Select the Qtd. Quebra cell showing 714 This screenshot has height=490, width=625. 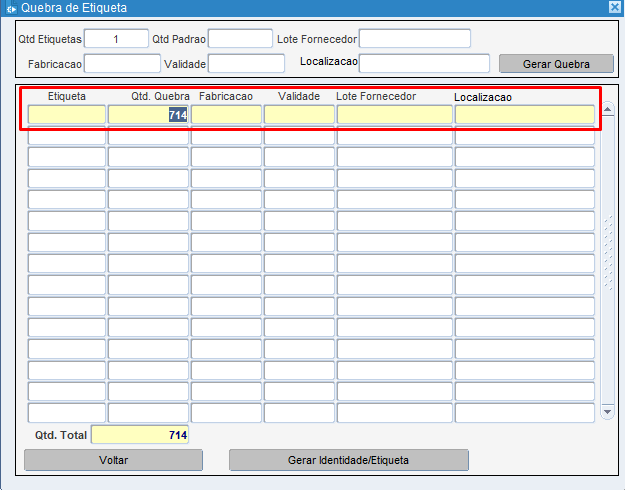coord(148,115)
